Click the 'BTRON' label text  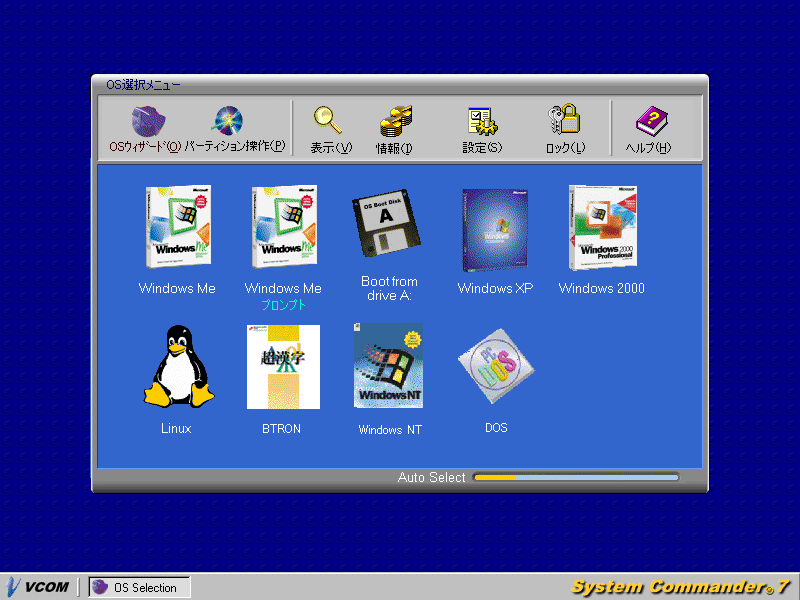point(281,429)
